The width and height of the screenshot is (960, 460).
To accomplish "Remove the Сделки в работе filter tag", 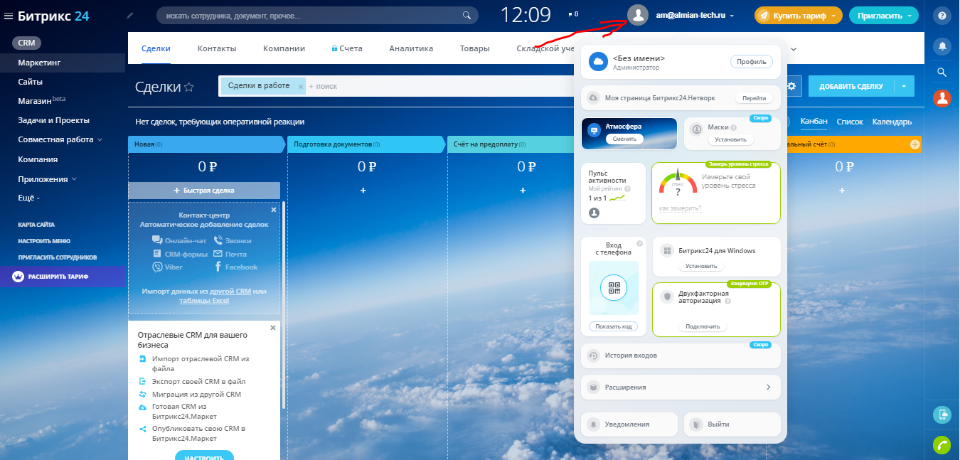I will click(301, 87).
